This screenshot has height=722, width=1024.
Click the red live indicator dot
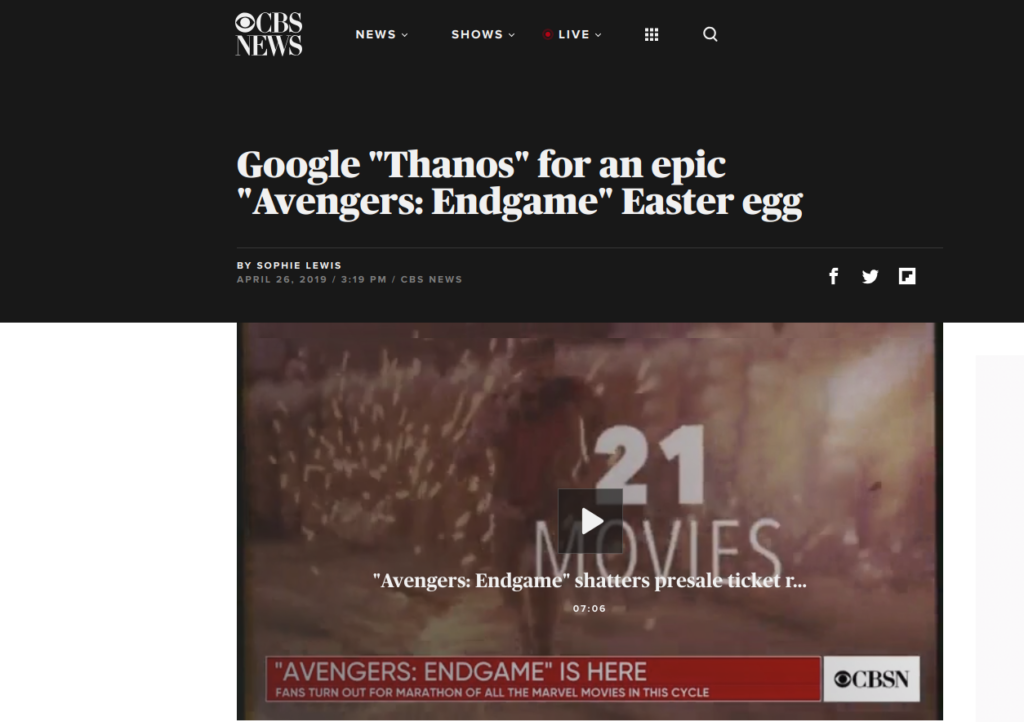click(547, 35)
